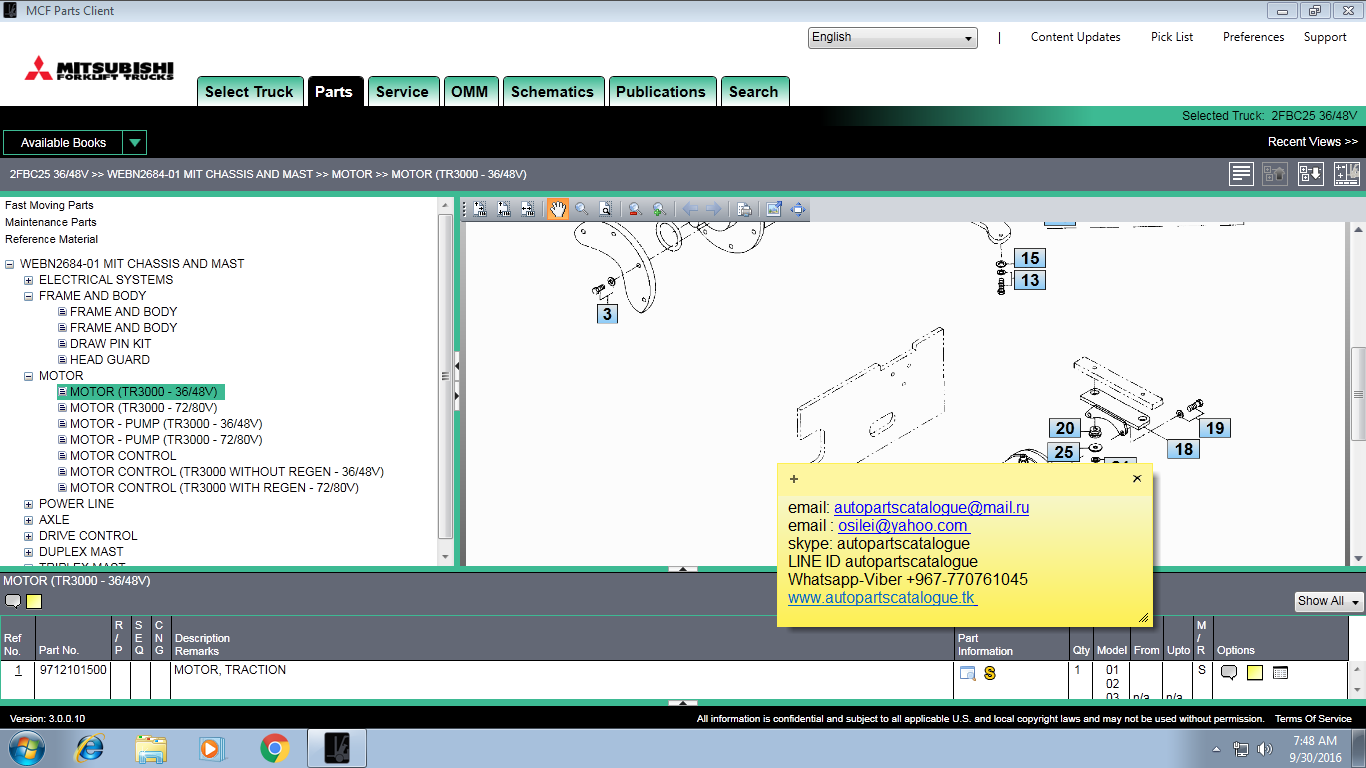This screenshot has height=768, width=1366.
Task: Collapse the FRAME AND BODY node
Action: 29,296
